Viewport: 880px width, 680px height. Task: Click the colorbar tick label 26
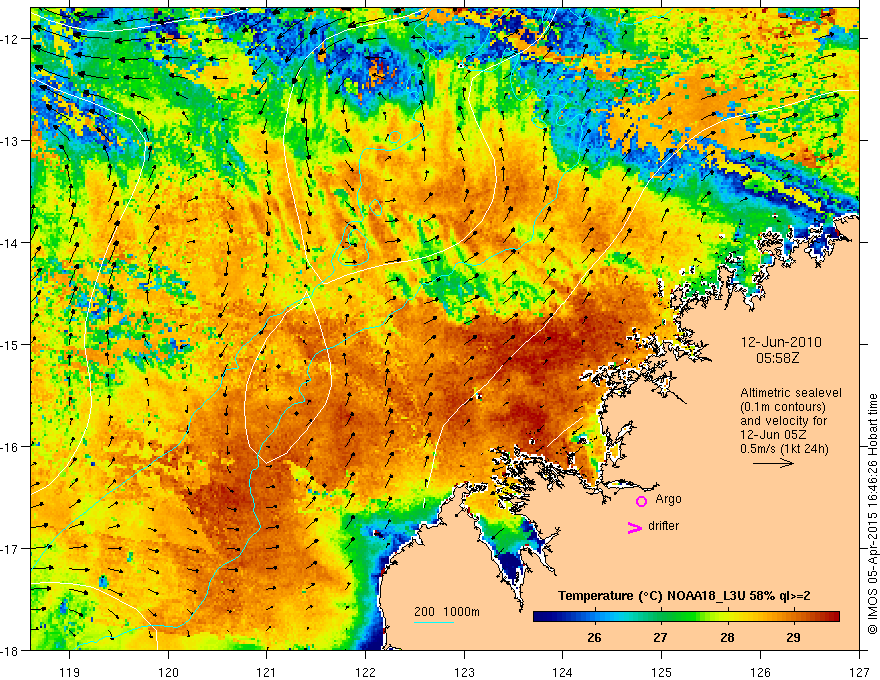pyautogui.click(x=594, y=637)
